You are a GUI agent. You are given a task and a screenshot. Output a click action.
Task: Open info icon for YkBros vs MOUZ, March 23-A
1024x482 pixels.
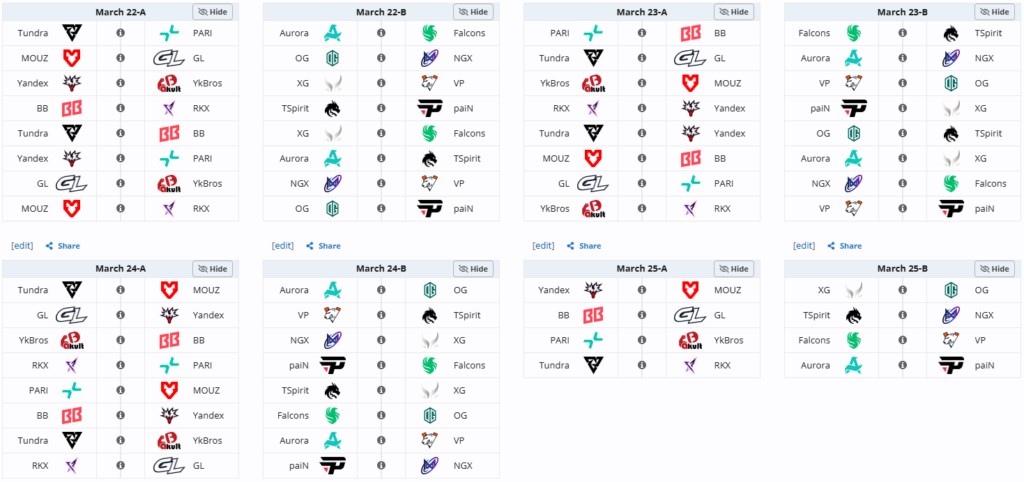point(642,82)
